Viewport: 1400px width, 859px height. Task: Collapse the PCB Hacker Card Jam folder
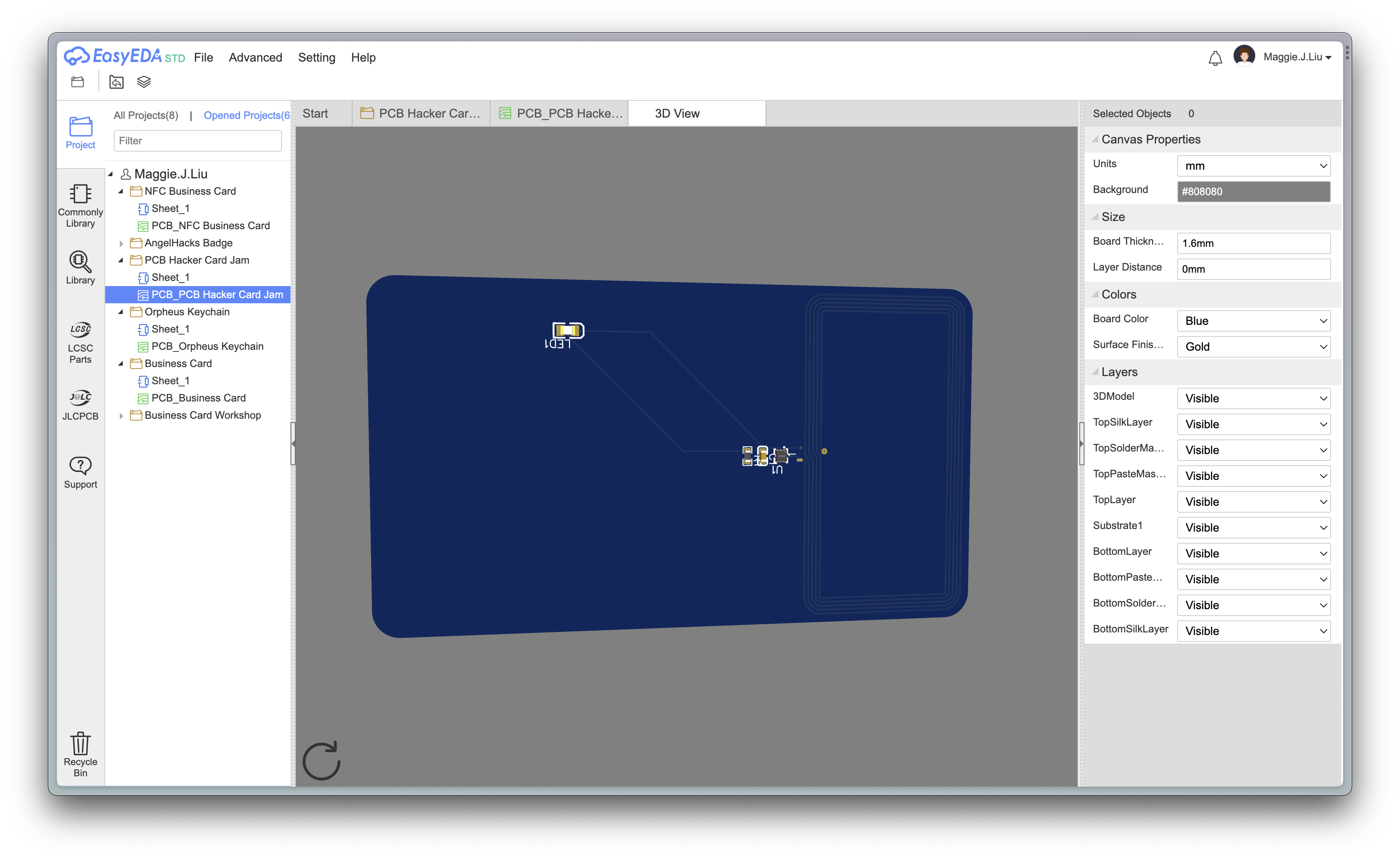pos(121,260)
